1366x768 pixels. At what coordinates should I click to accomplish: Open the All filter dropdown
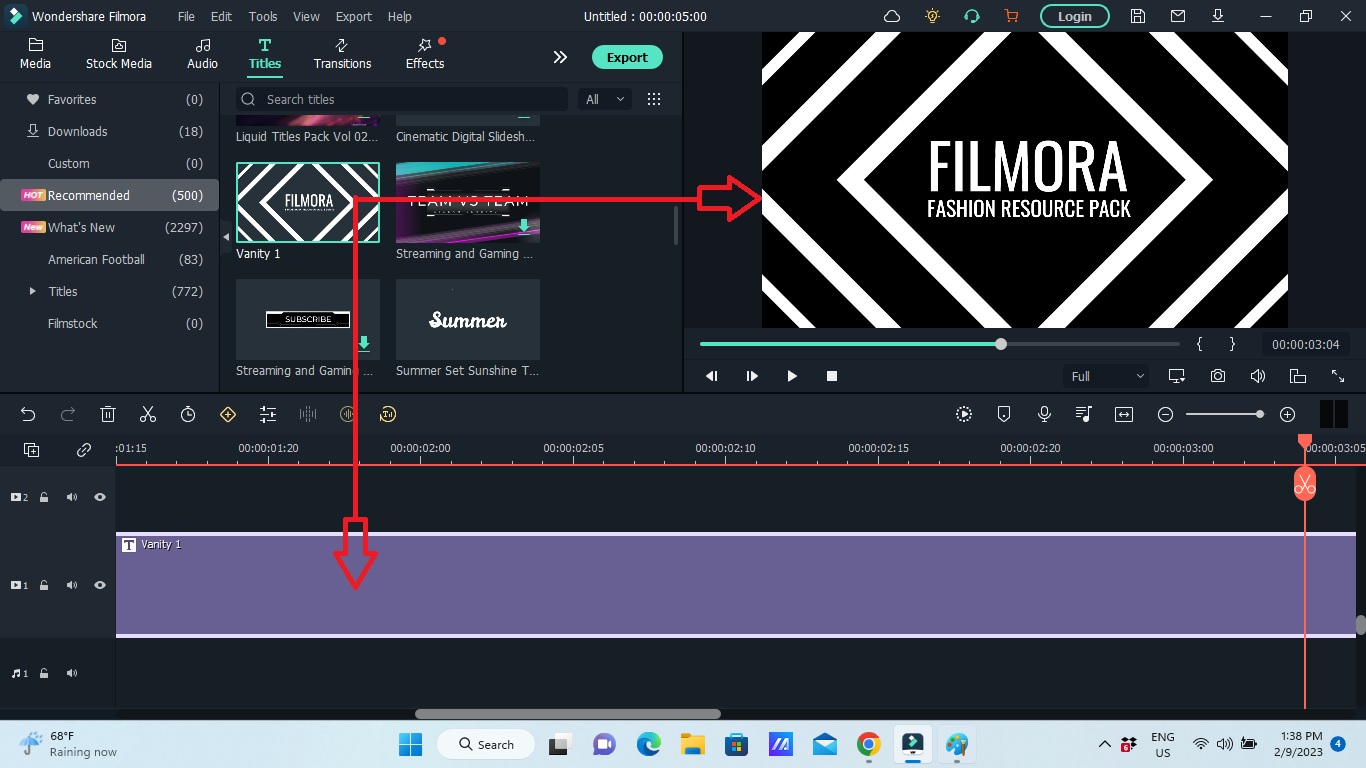click(605, 99)
